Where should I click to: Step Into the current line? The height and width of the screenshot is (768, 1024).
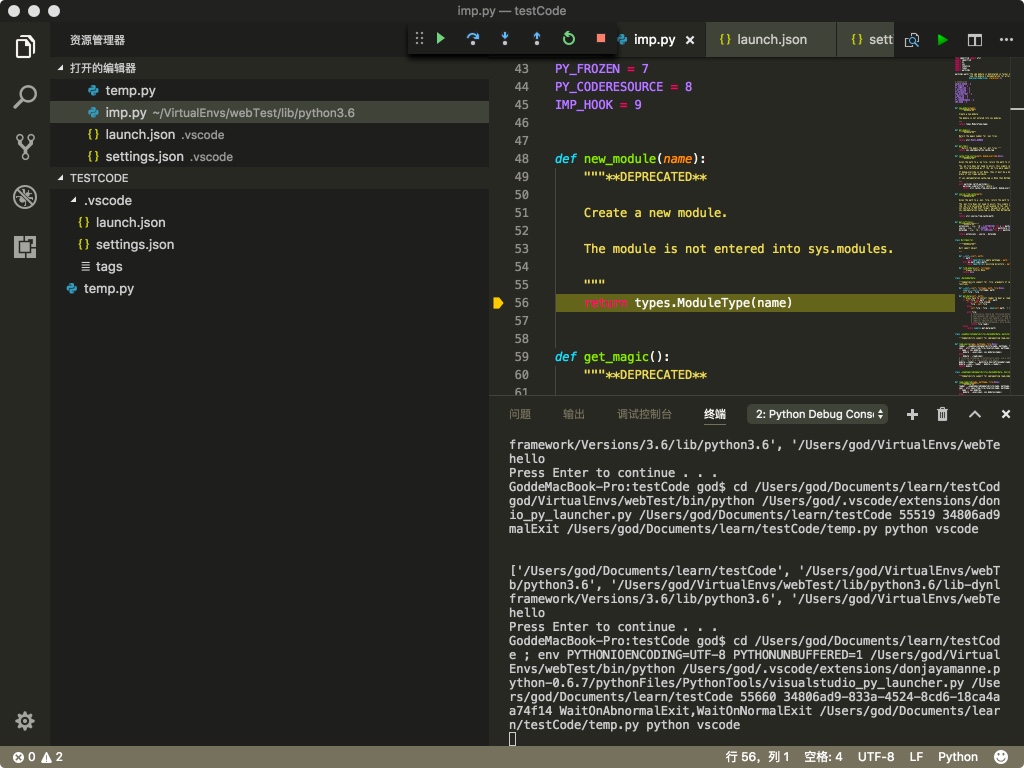pyautogui.click(x=505, y=39)
